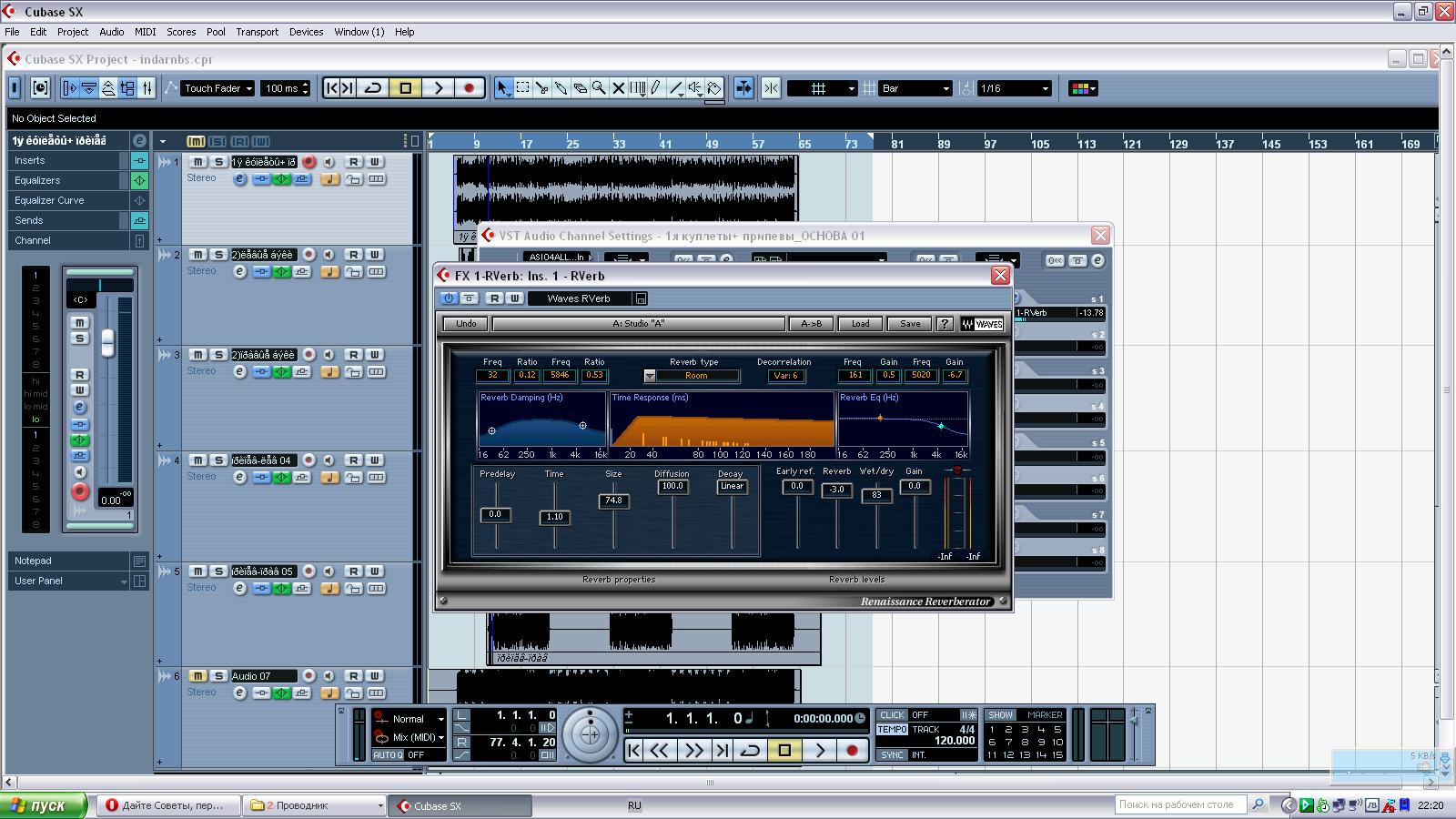Open the Windows Start button

(44, 805)
